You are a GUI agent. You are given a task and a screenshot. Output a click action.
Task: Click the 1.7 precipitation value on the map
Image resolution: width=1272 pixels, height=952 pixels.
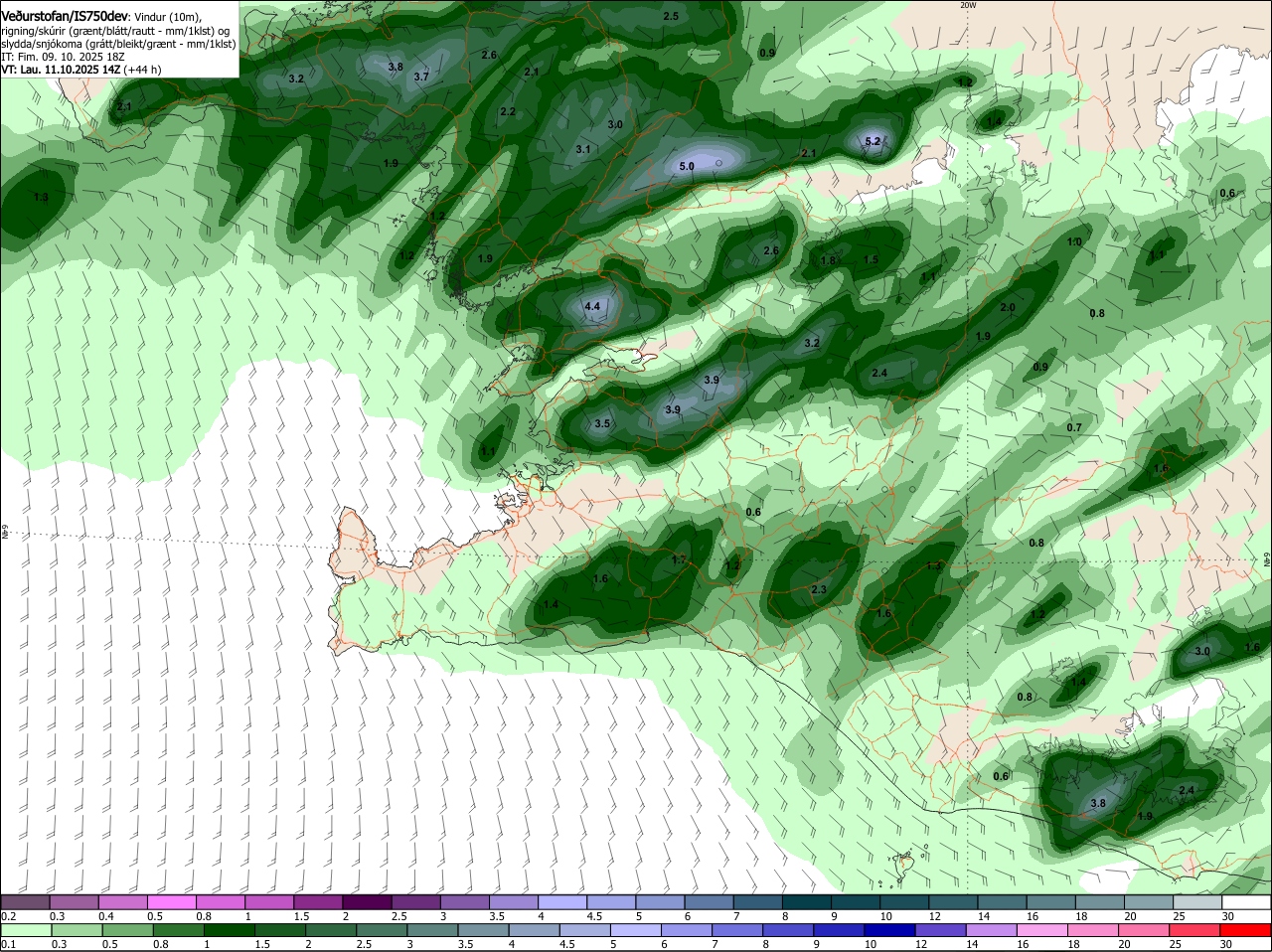click(x=680, y=559)
